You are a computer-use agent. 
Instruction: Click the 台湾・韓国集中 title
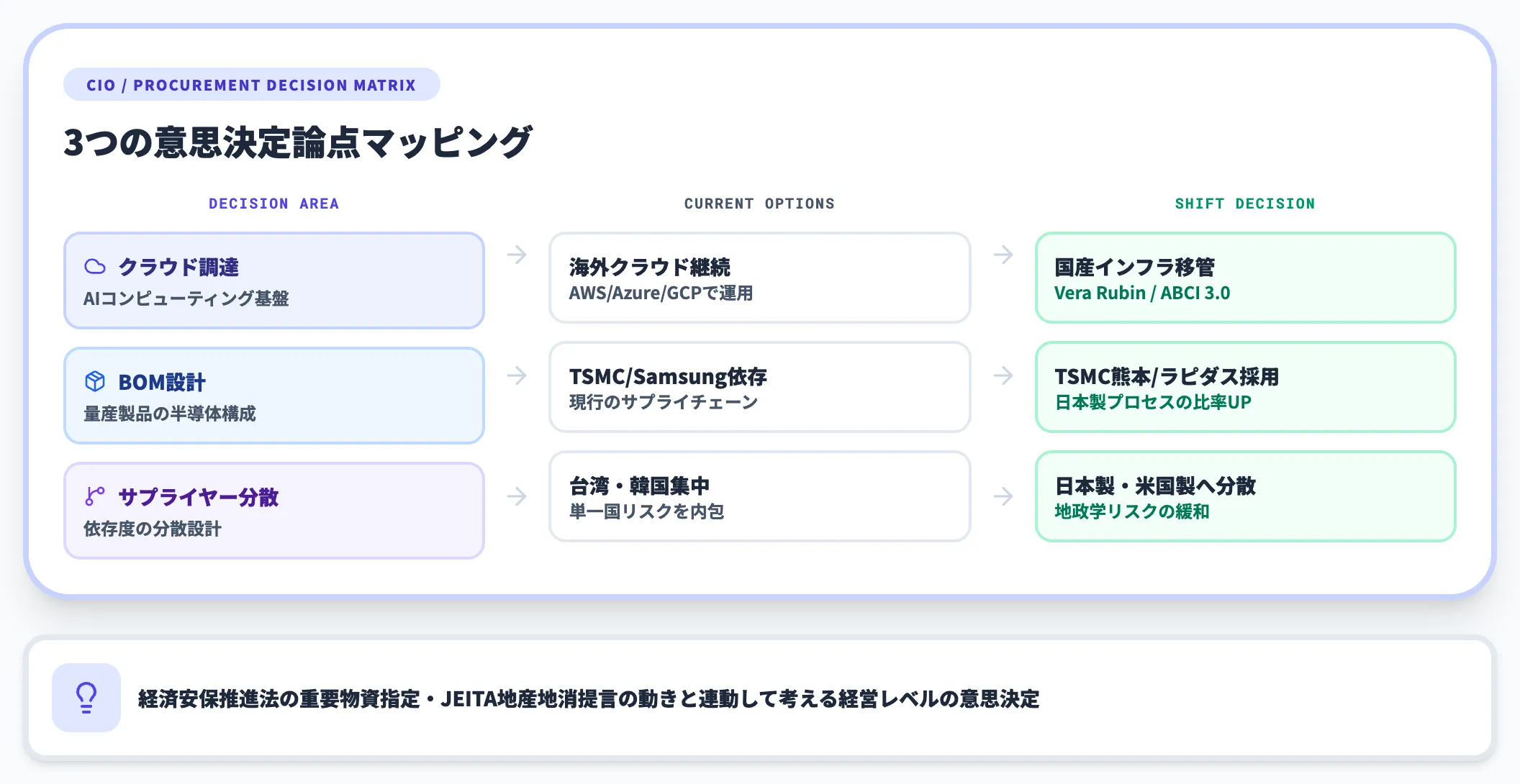[x=639, y=486]
